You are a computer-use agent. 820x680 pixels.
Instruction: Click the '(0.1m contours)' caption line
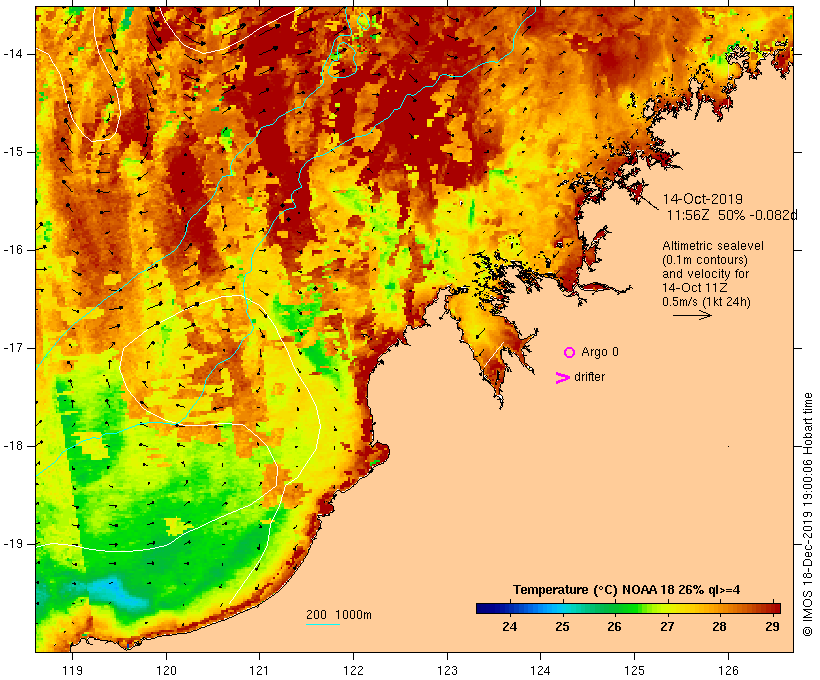pyautogui.click(x=705, y=260)
